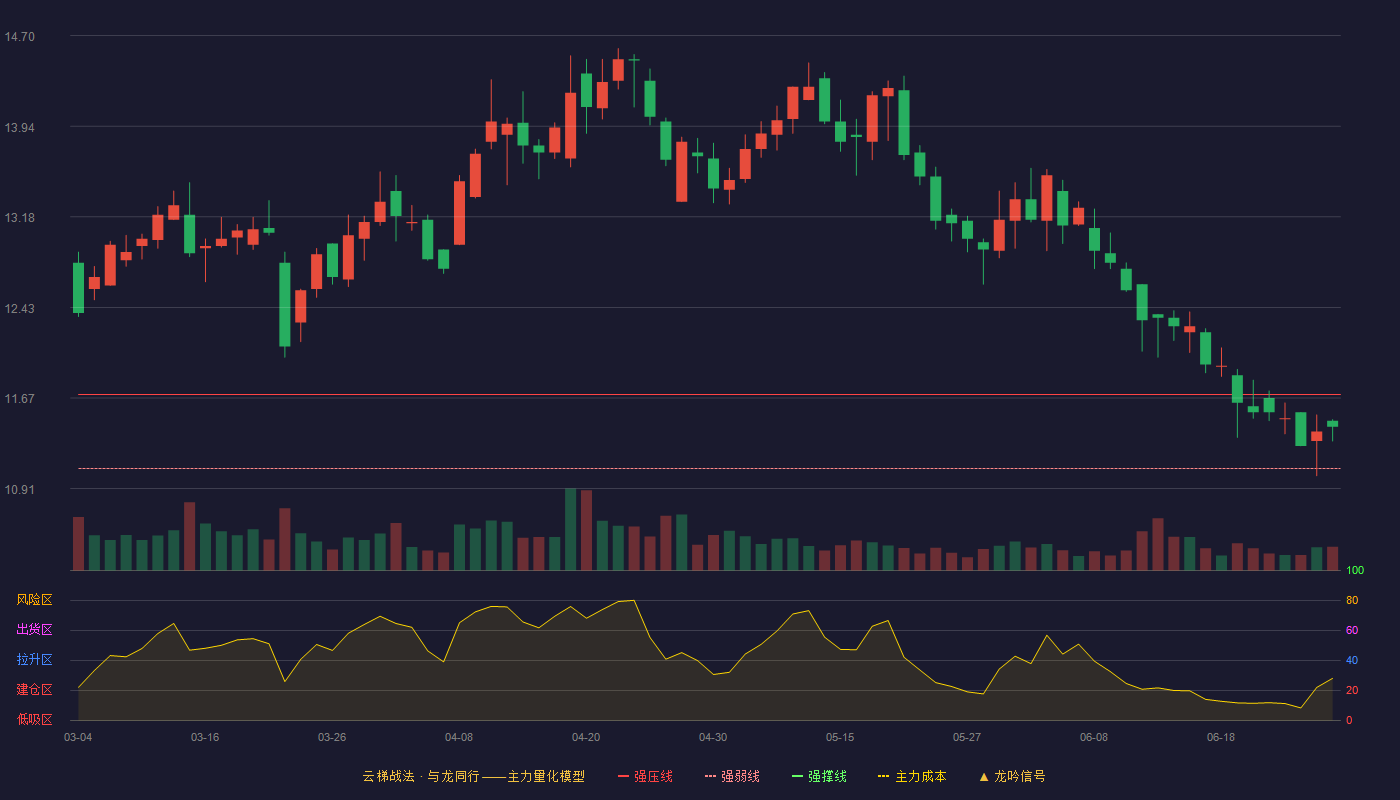The height and width of the screenshot is (800, 1400).
Task: Click the 100 indicator scale label
Action: (1355, 571)
